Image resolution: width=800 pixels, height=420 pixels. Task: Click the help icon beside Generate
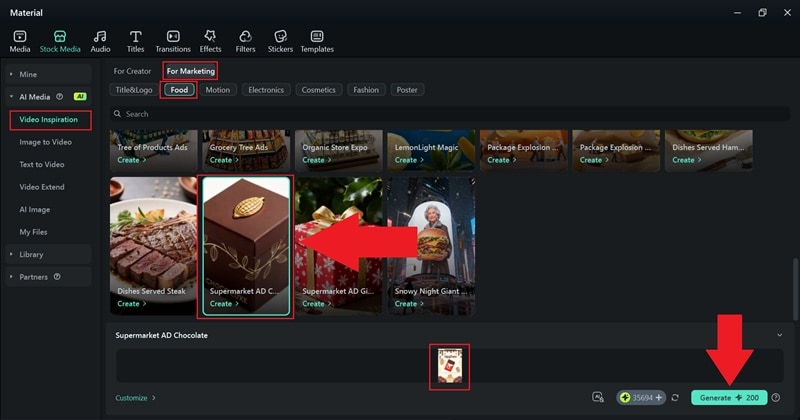[x=776, y=398]
